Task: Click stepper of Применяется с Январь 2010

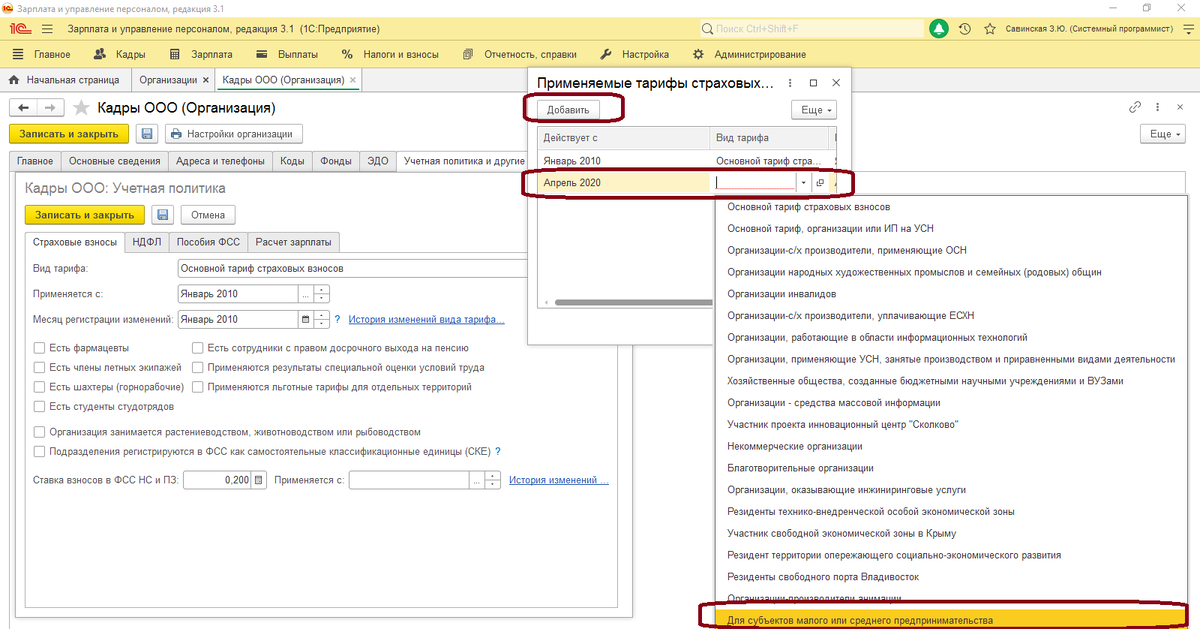Action: pyautogui.click(x=321, y=294)
